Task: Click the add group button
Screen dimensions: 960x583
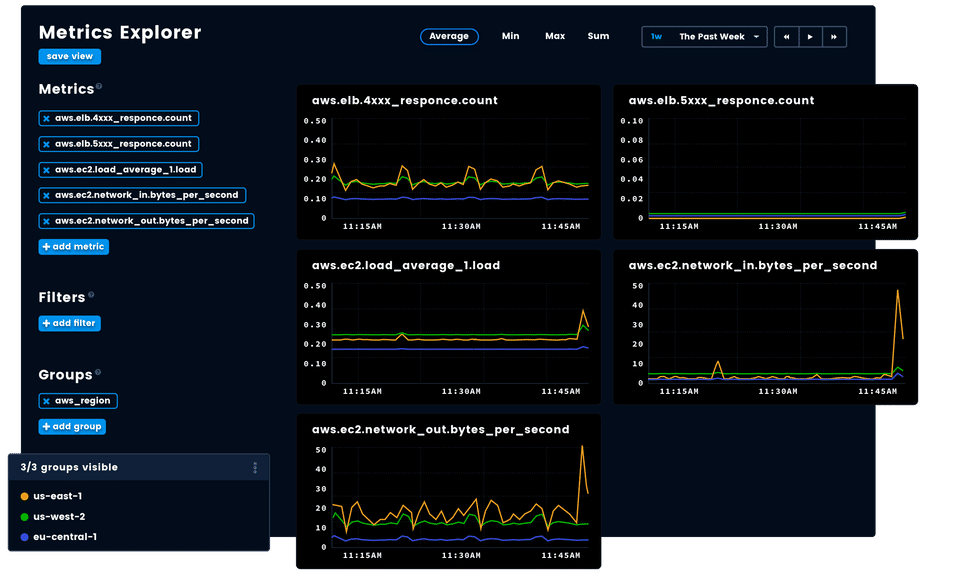Action: click(x=72, y=427)
